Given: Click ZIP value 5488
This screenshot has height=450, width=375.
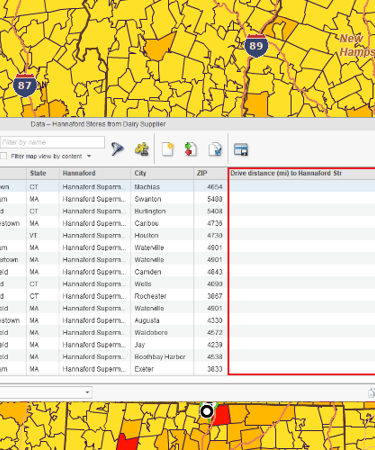Looking at the screenshot, I should tap(215, 199).
